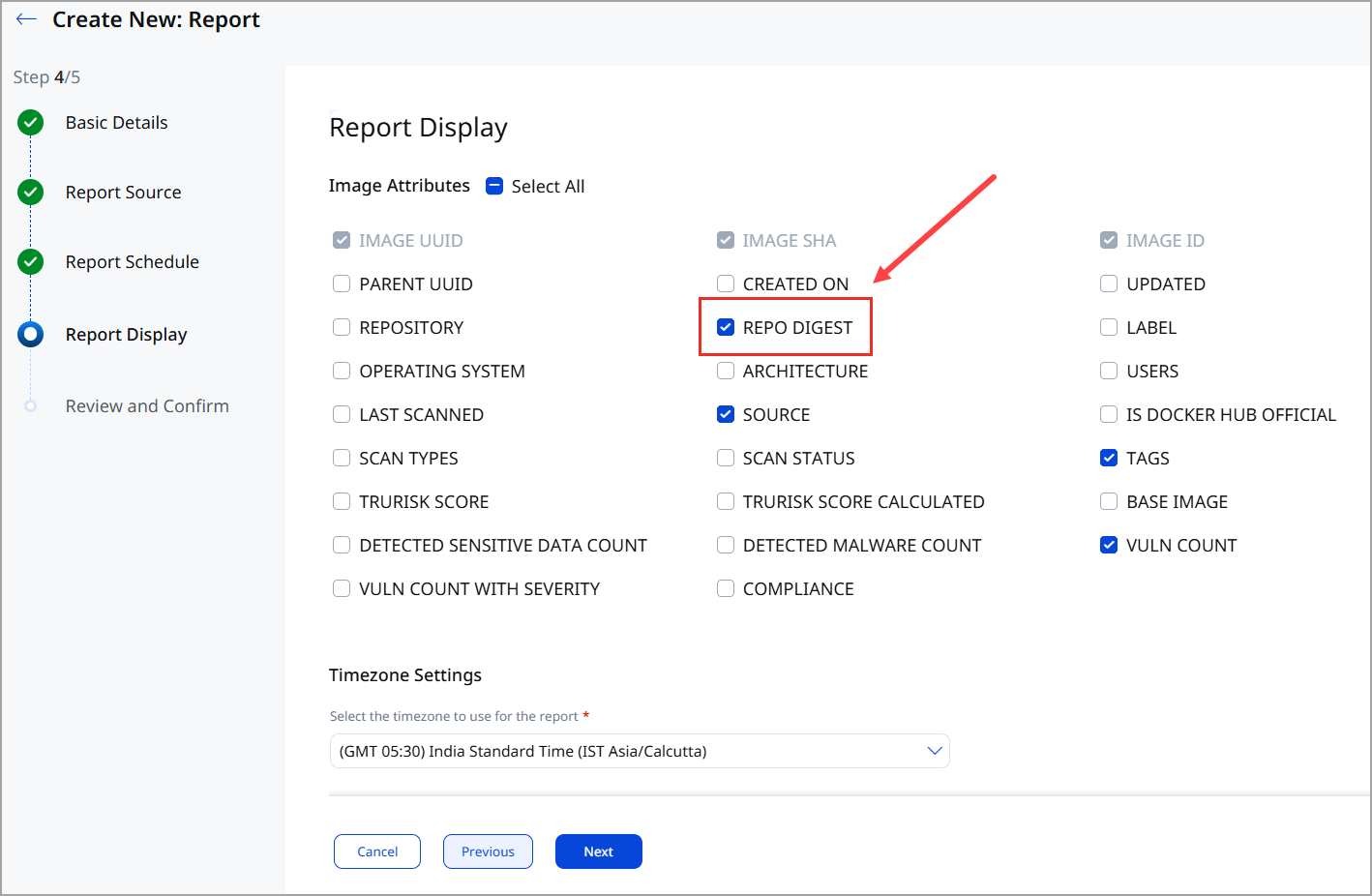
Task: Toggle the Select All checkbox
Action: tap(494, 187)
